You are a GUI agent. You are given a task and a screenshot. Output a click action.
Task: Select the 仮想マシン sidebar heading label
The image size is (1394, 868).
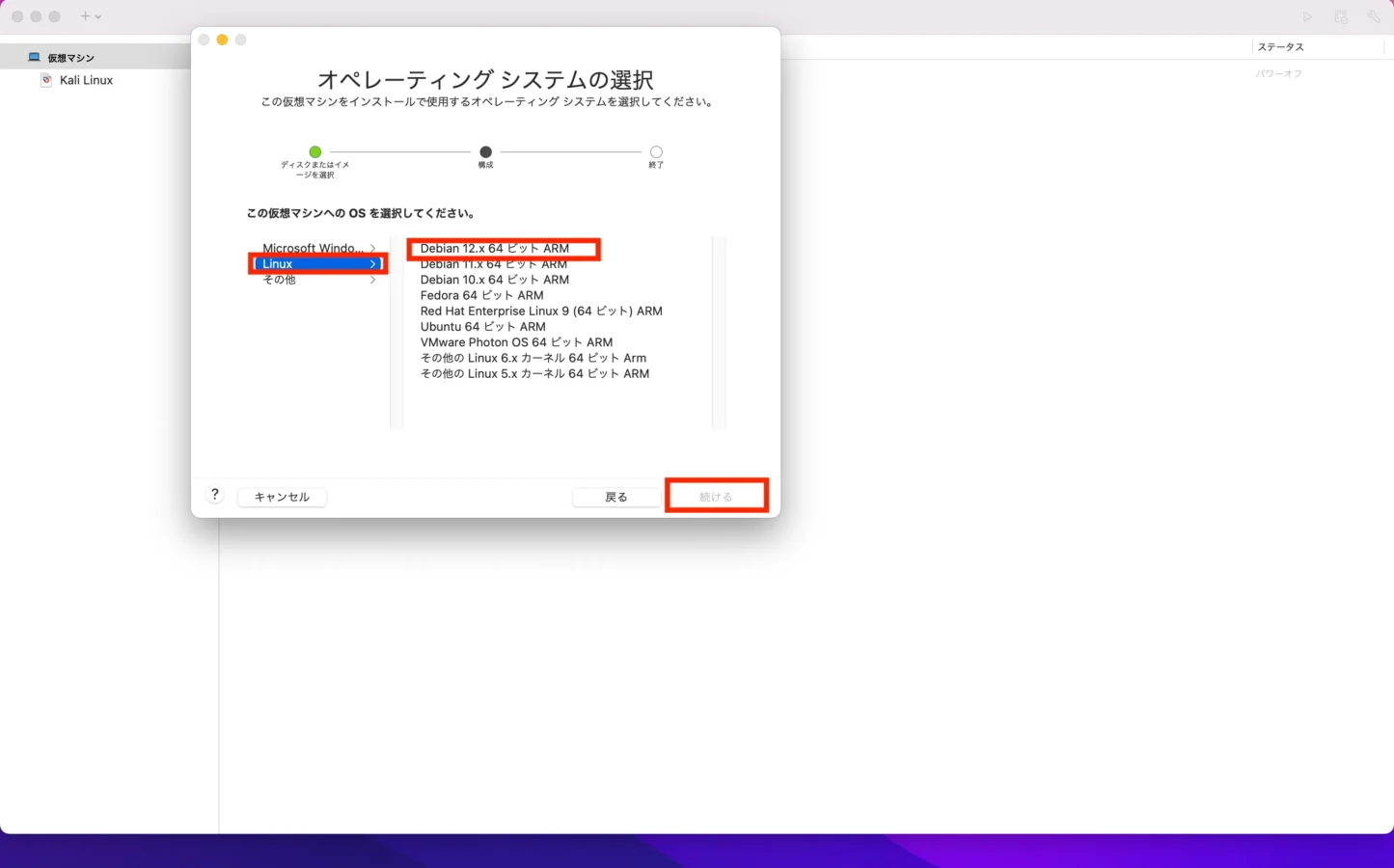tap(71, 58)
